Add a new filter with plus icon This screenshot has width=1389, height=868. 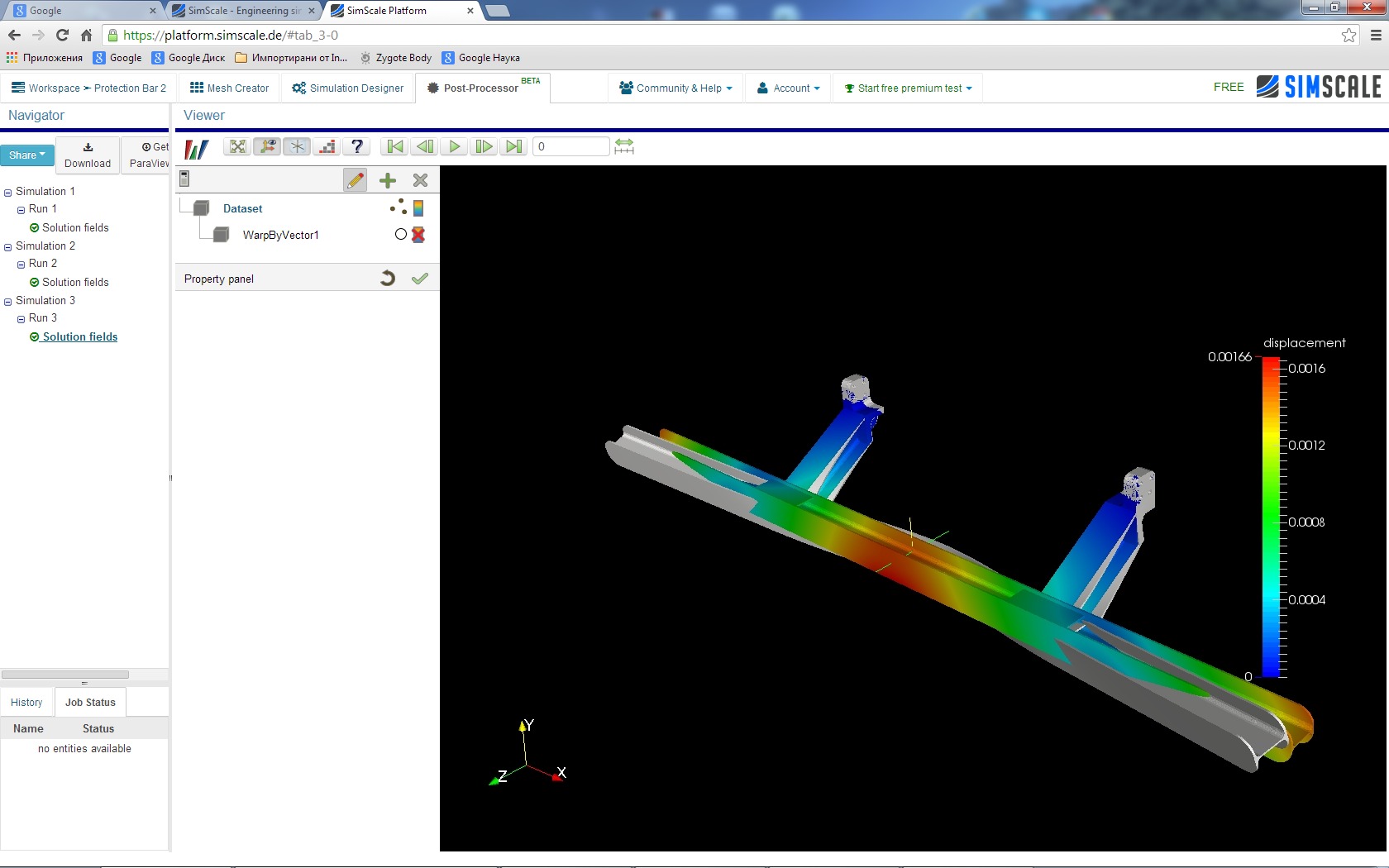(388, 180)
